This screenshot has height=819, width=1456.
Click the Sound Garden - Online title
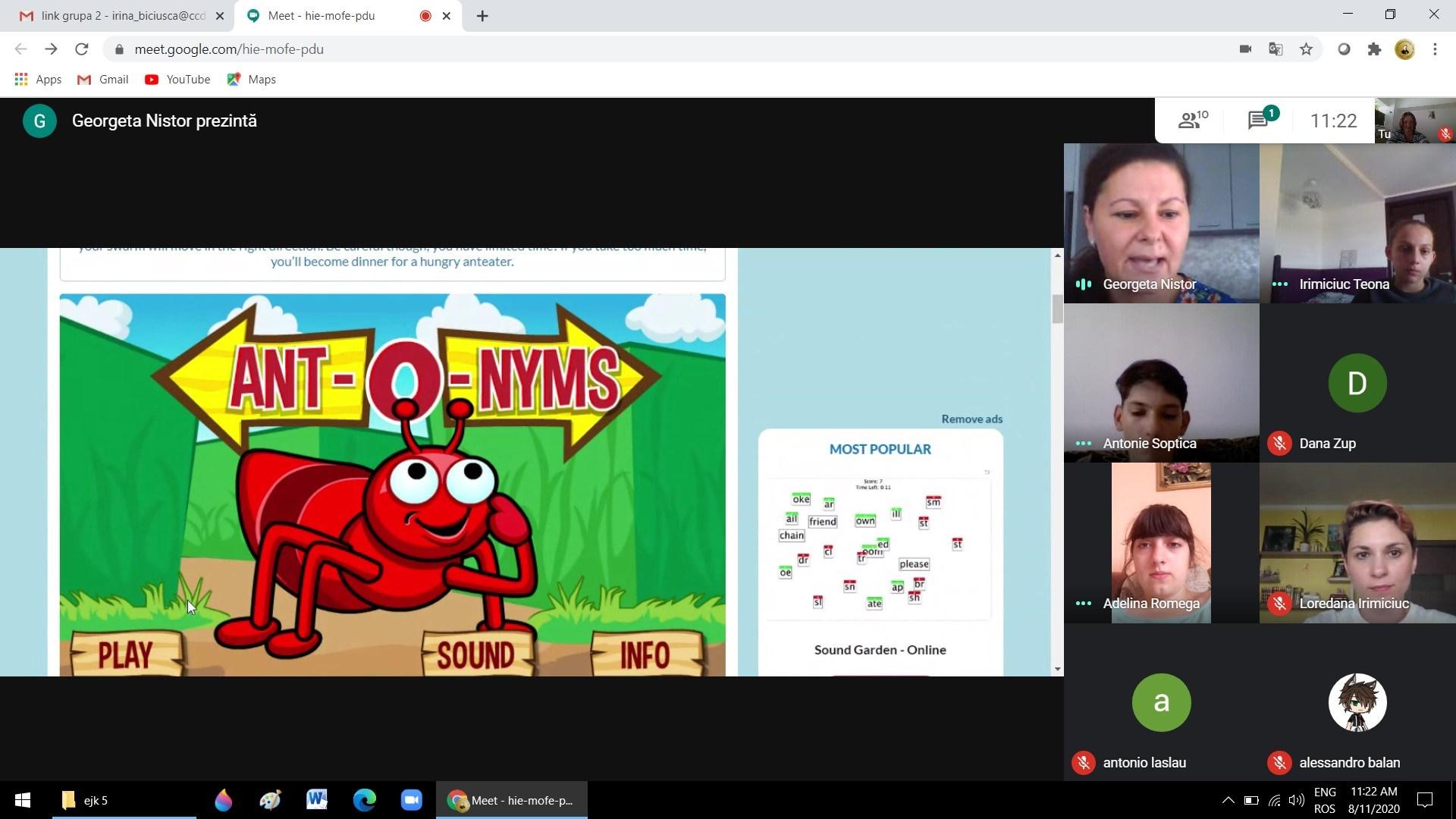(x=880, y=650)
